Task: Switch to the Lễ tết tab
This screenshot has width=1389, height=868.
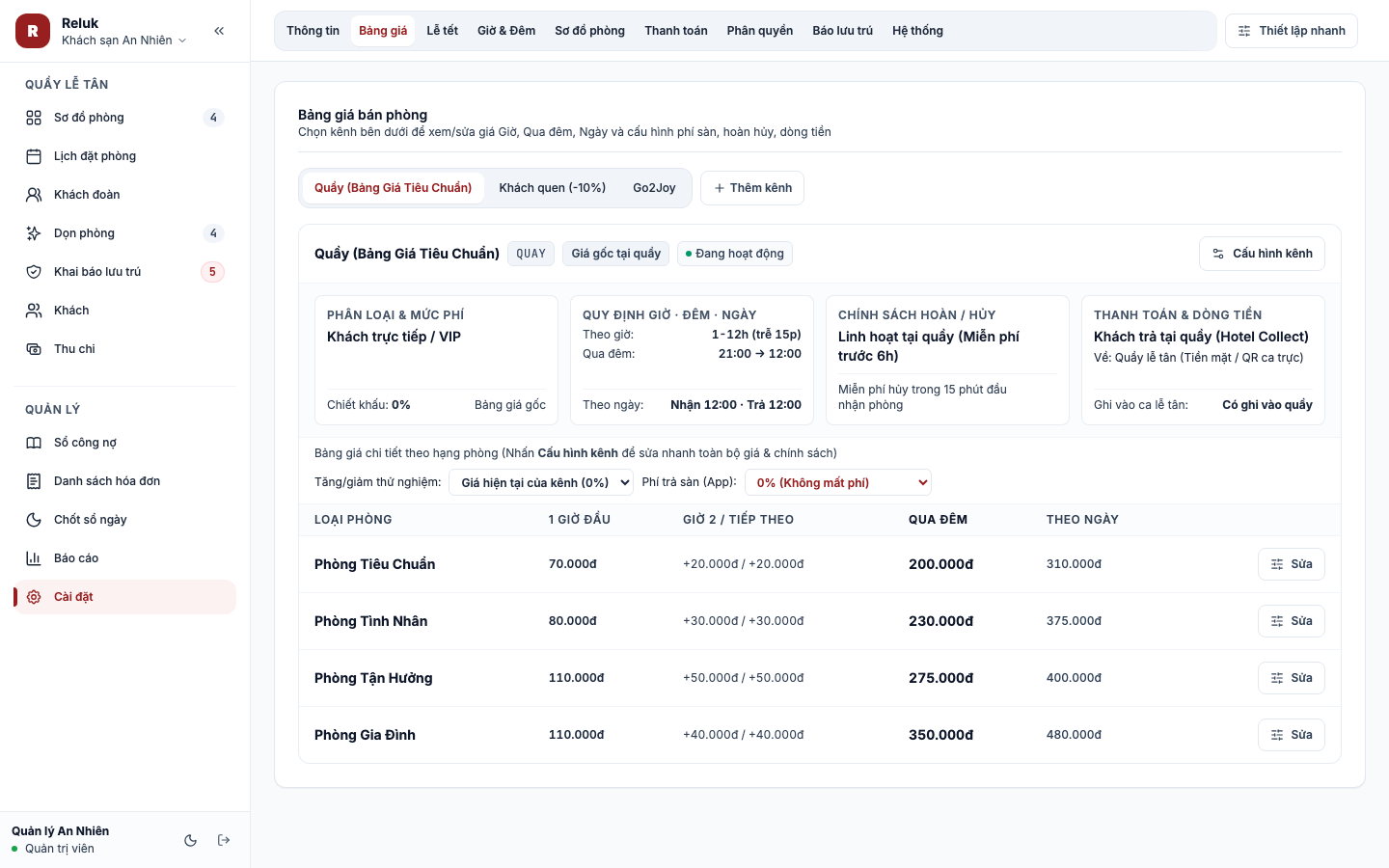Action: click(443, 31)
